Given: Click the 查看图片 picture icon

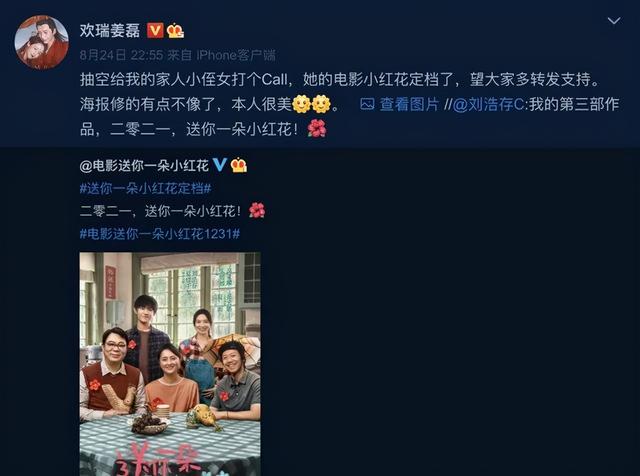Looking at the screenshot, I should coord(367,104).
